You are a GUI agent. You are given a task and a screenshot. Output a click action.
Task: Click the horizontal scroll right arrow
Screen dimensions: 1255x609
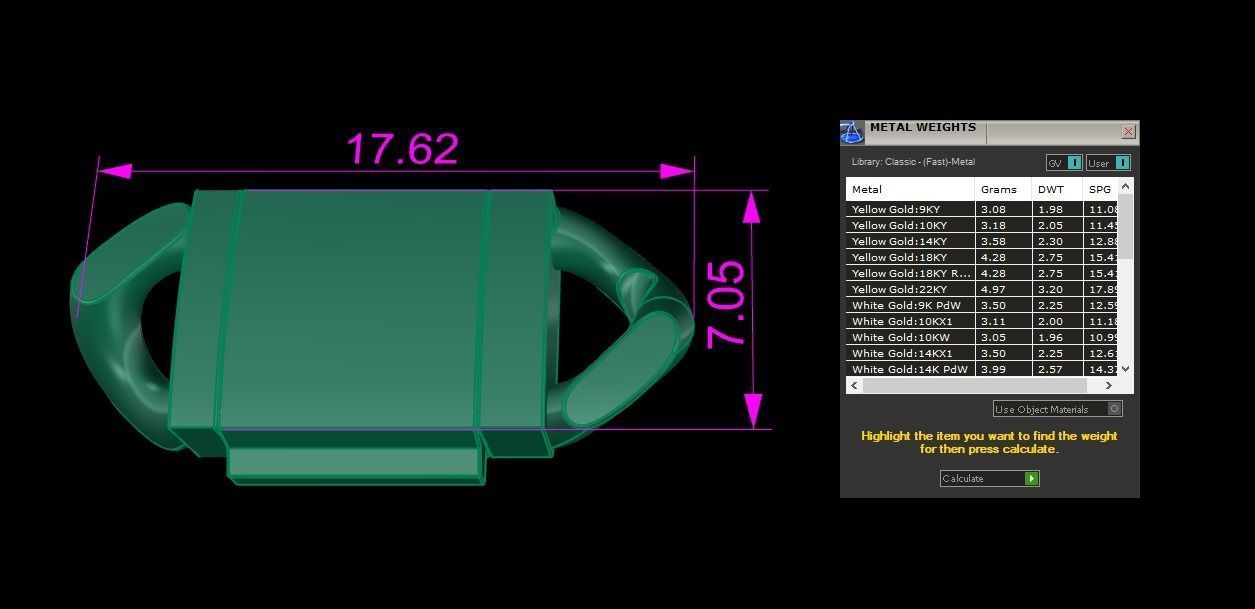[1109, 385]
